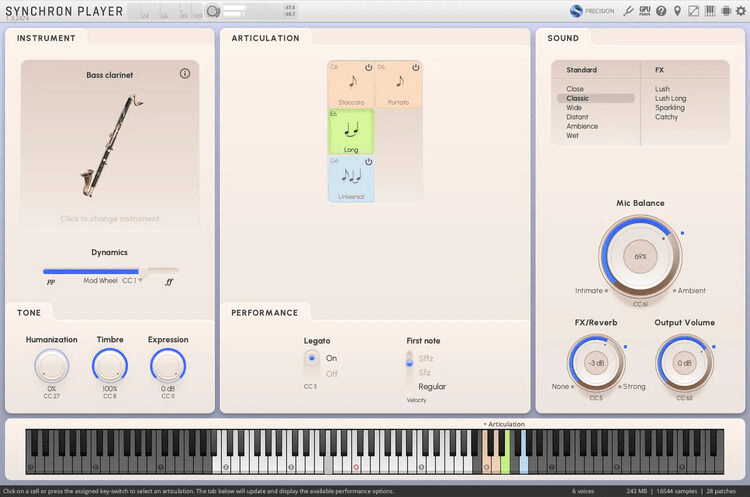Expand the Mod Wheel CC 1 dropdown

tap(141, 281)
